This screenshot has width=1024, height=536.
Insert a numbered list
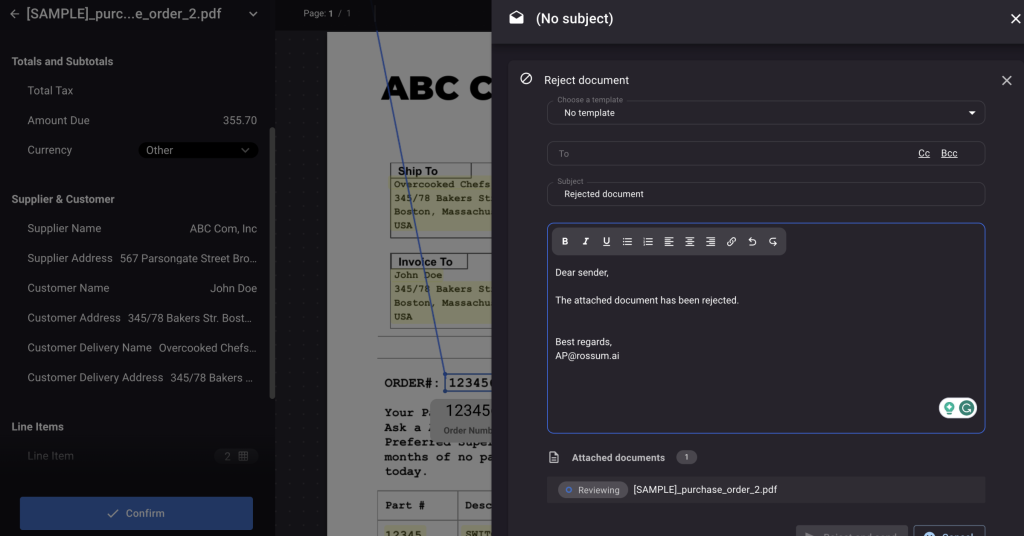648,242
